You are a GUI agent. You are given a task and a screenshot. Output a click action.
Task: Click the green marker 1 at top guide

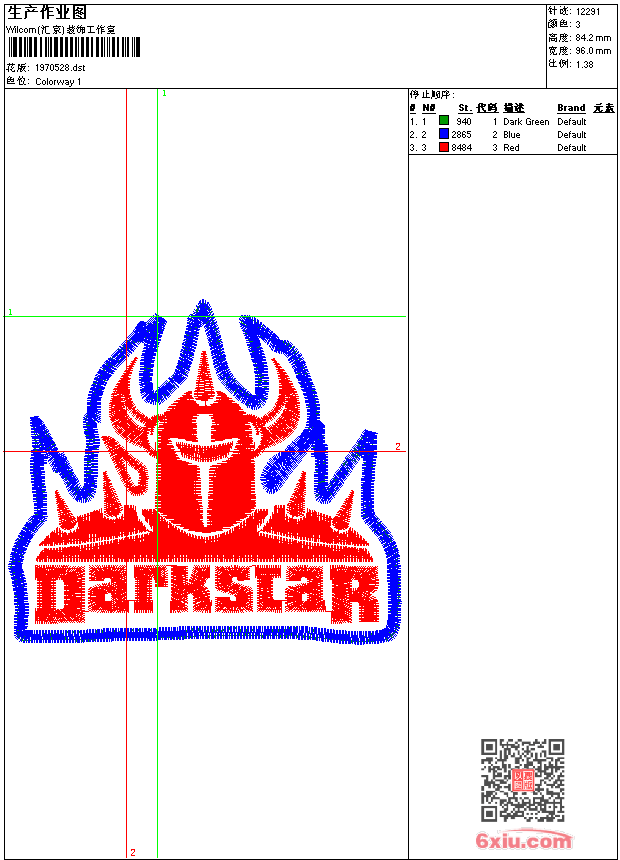click(x=164, y=93)
